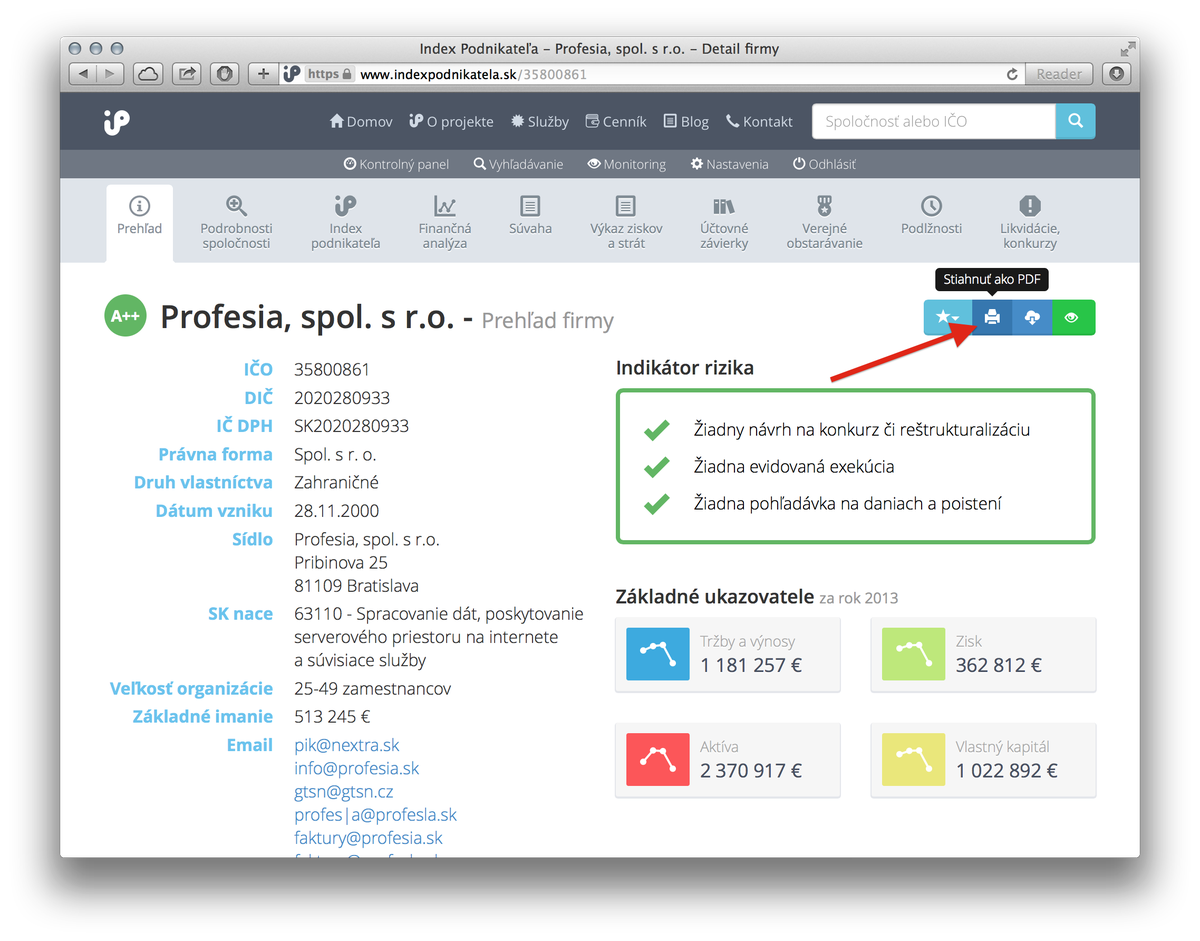Click the iCloud tabs toolbar button

tap(148, 73)
